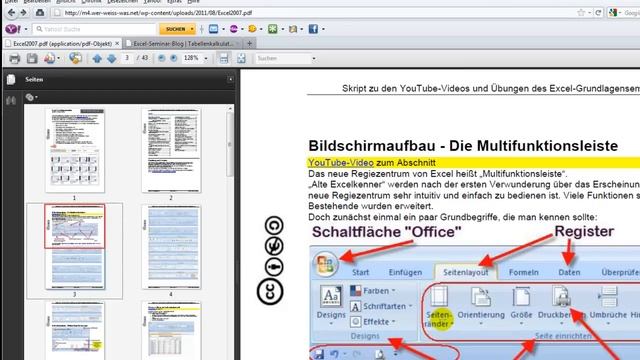Open the YouTube-Video link in the document
Image resolution: width=640 pixels, height=360 pixels.
point(340,163)
